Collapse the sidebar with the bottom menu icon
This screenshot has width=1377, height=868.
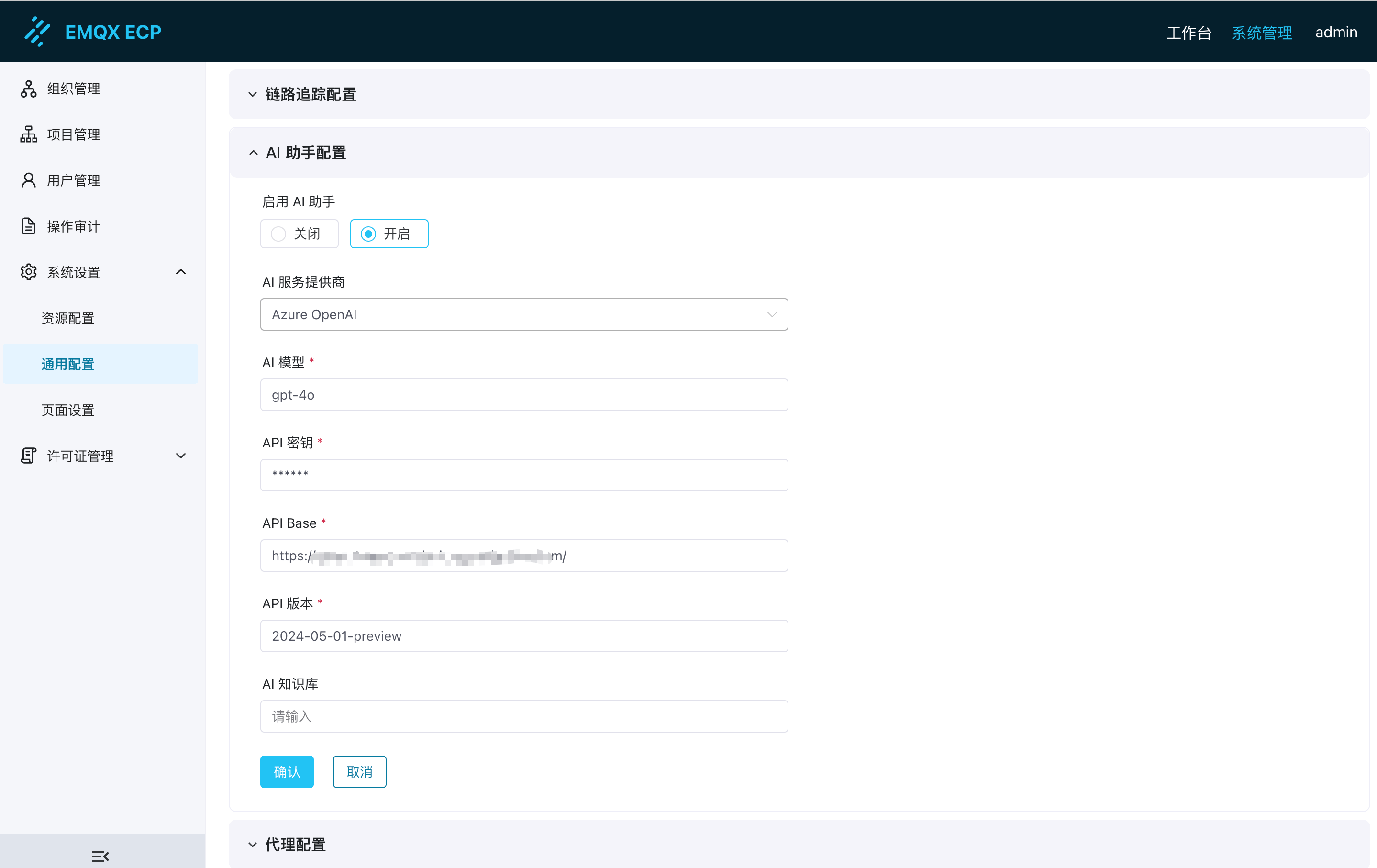coord(100,856)
